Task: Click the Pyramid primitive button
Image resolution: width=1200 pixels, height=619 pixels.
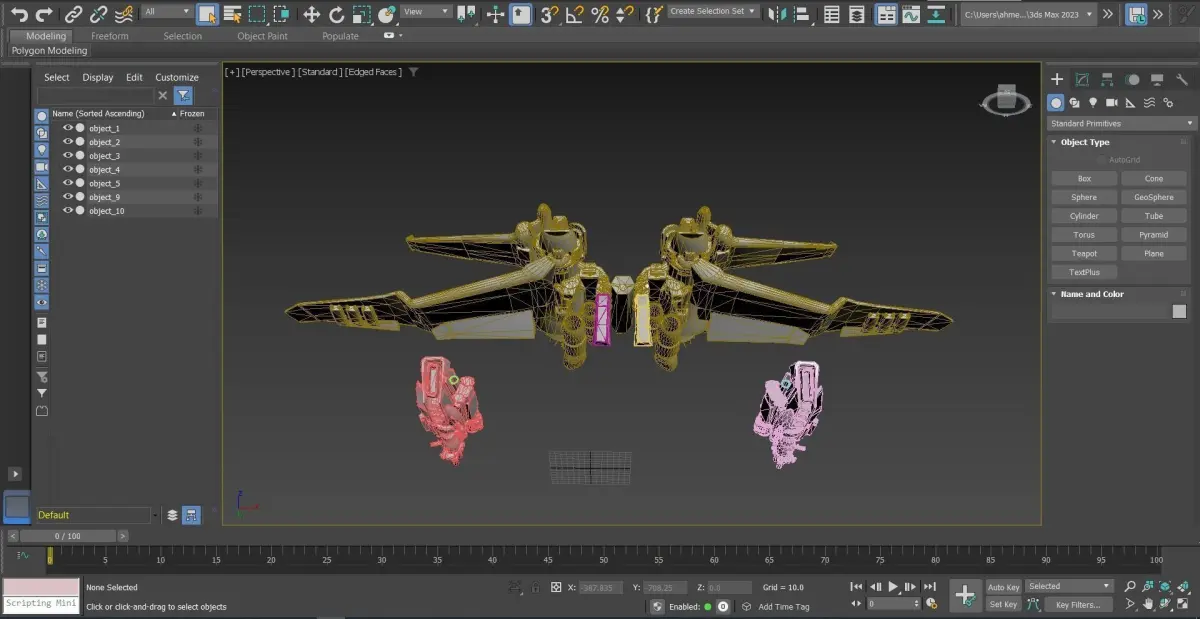Action: pos(1154,234)
